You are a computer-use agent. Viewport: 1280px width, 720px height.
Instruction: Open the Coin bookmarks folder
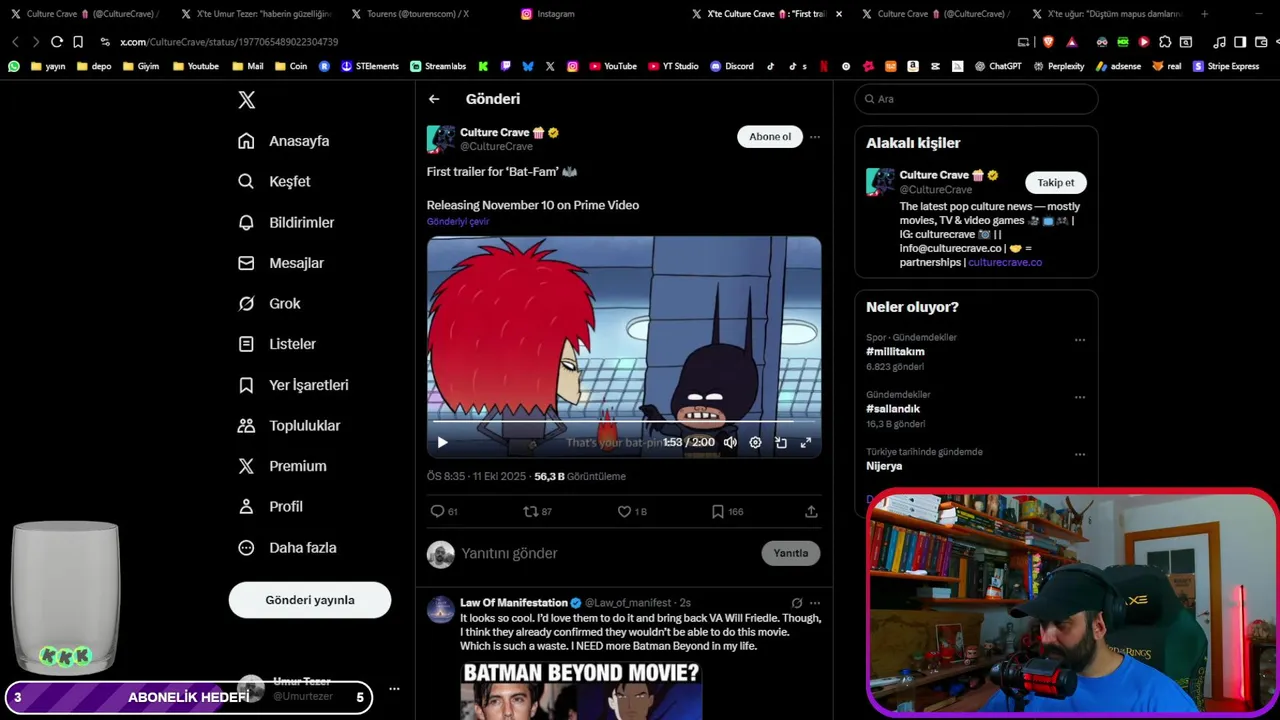point(291,66)
